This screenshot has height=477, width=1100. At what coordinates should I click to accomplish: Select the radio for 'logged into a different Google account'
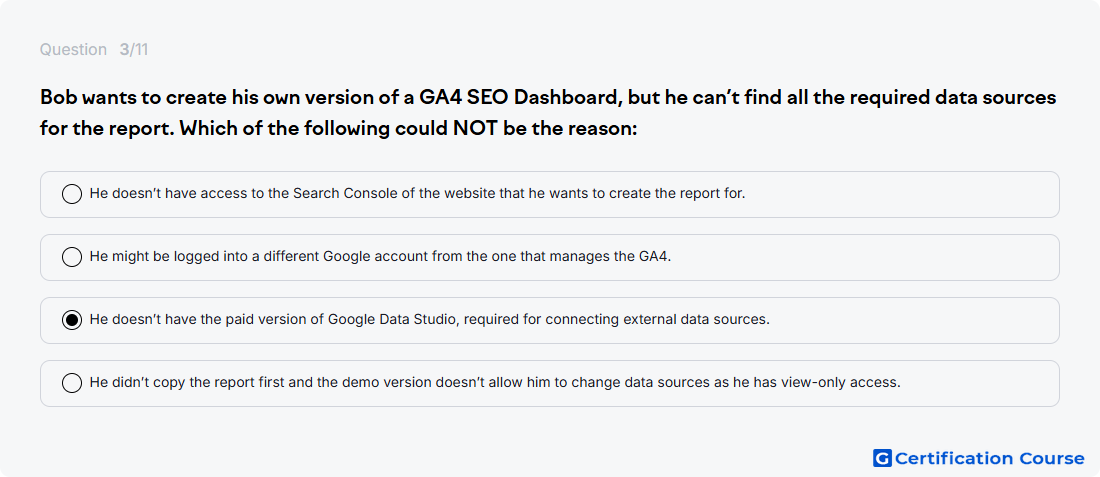coord(72,257)
